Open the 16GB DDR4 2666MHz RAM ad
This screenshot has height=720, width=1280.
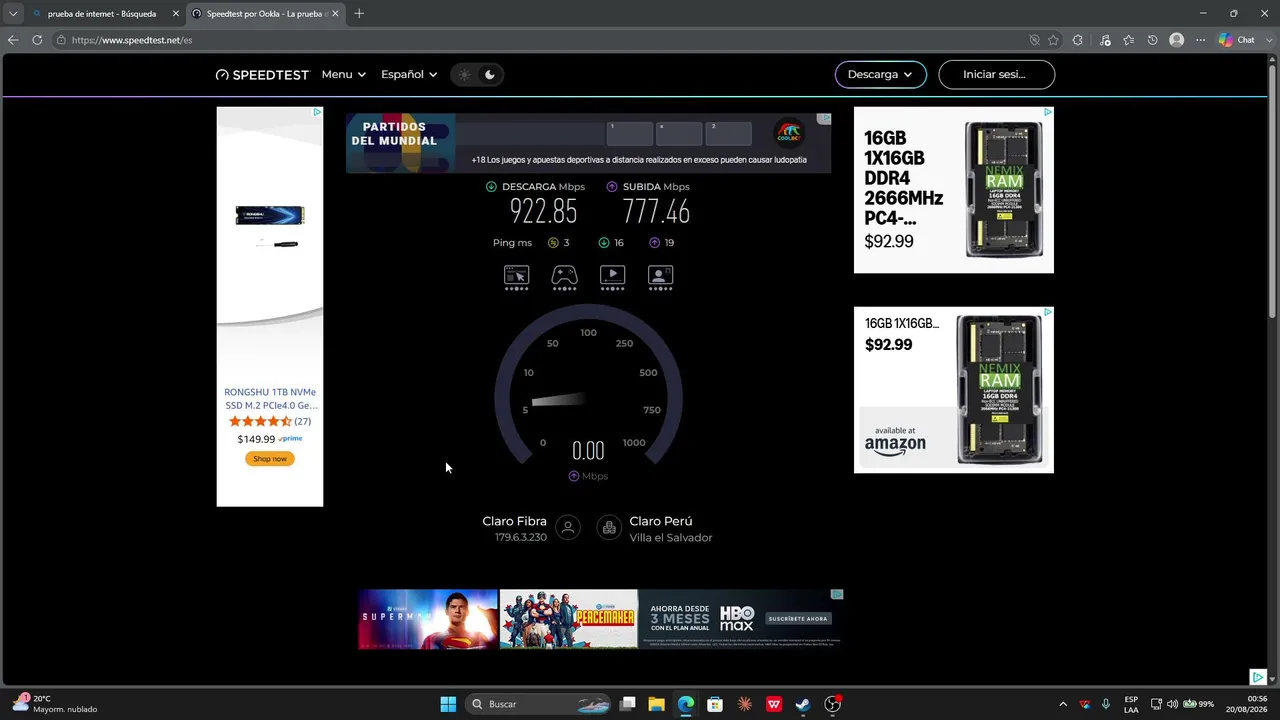(x=954, y=190)
